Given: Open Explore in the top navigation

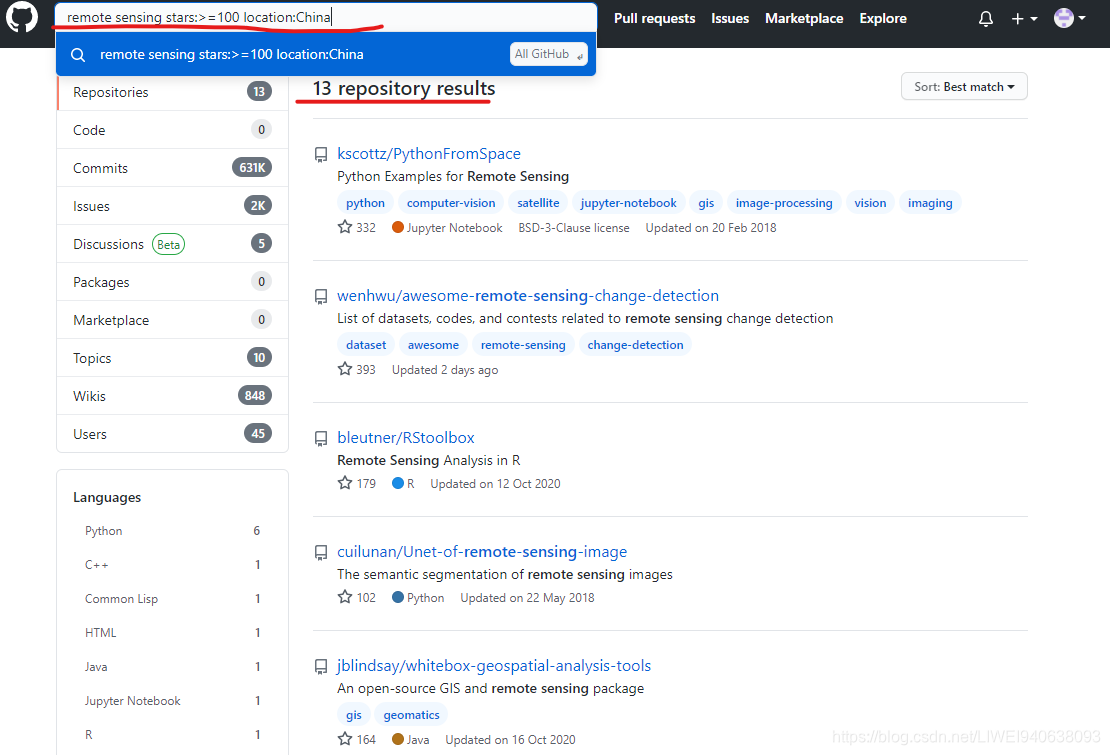Looking at the screenshot, I should coord(883,18).
